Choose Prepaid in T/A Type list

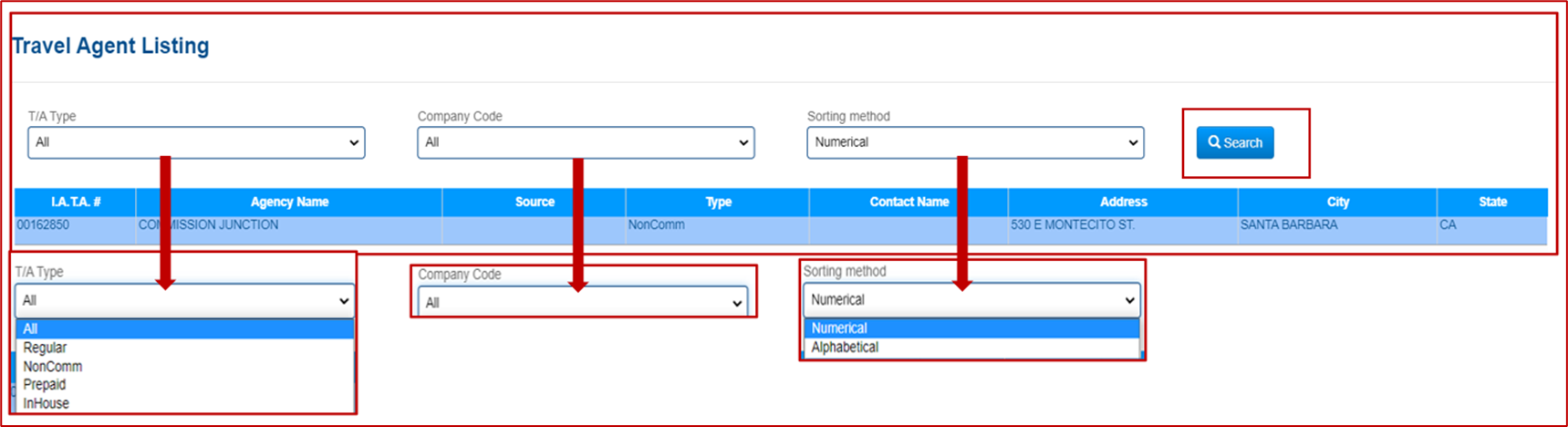pyautogui.click(x=45, y=385)
